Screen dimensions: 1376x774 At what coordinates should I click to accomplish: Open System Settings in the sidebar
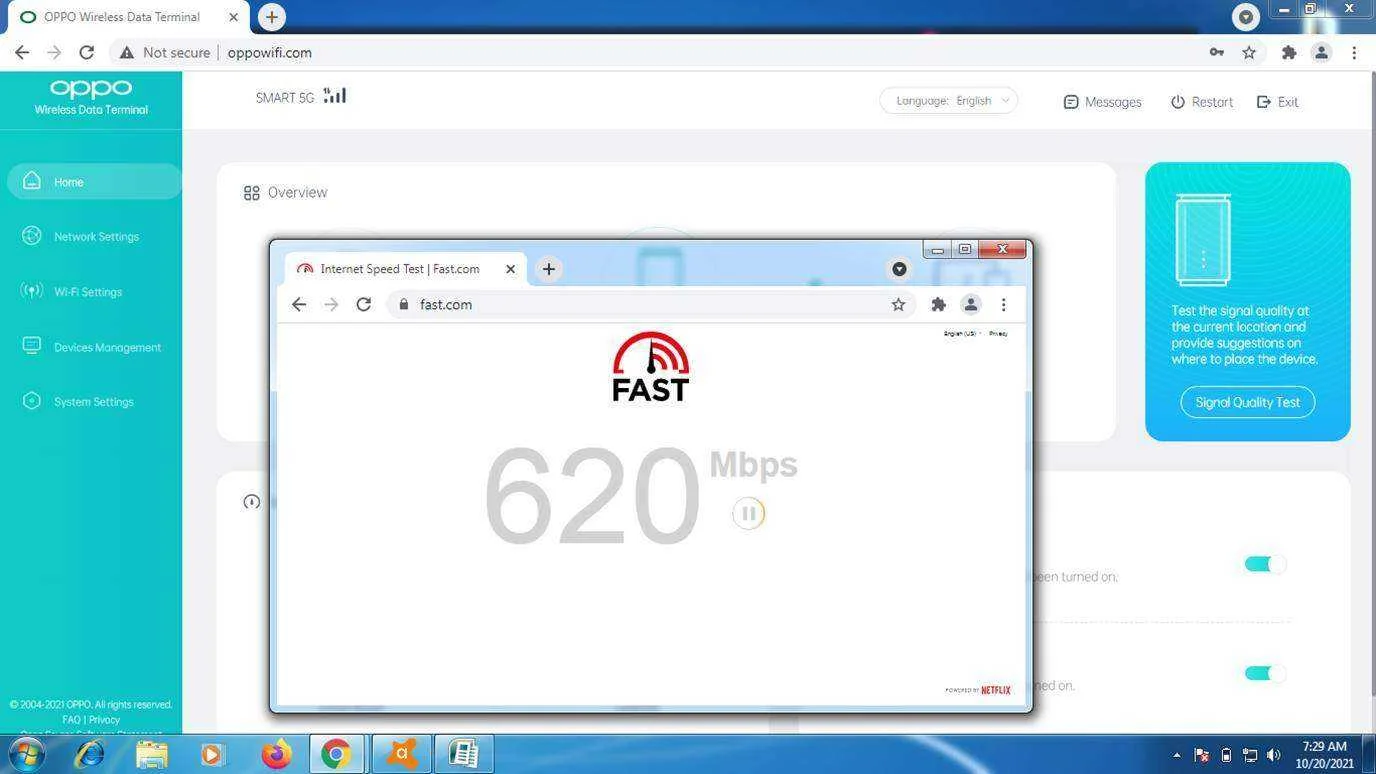point(78,401)
